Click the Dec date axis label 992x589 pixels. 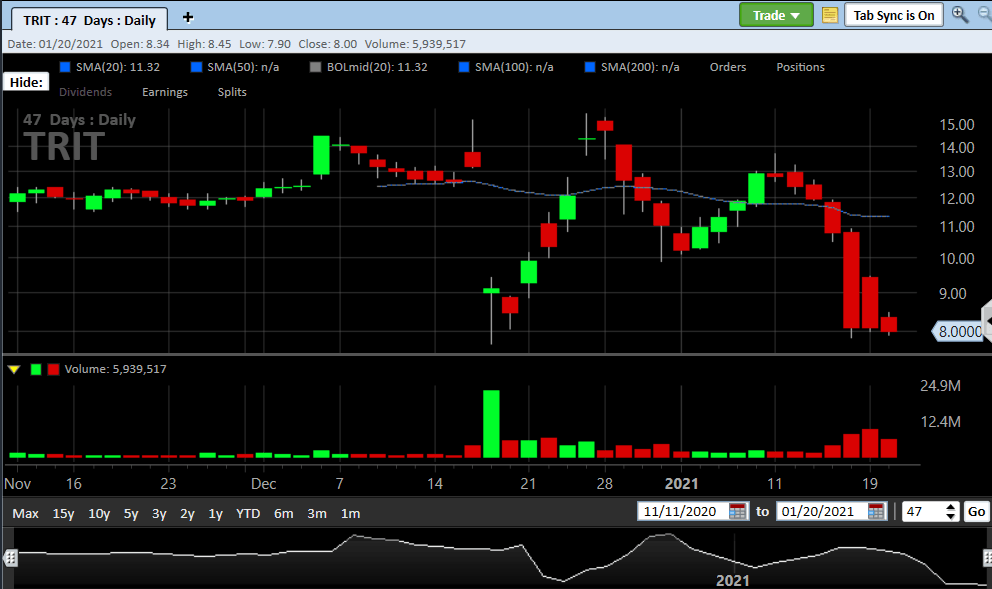263,484
